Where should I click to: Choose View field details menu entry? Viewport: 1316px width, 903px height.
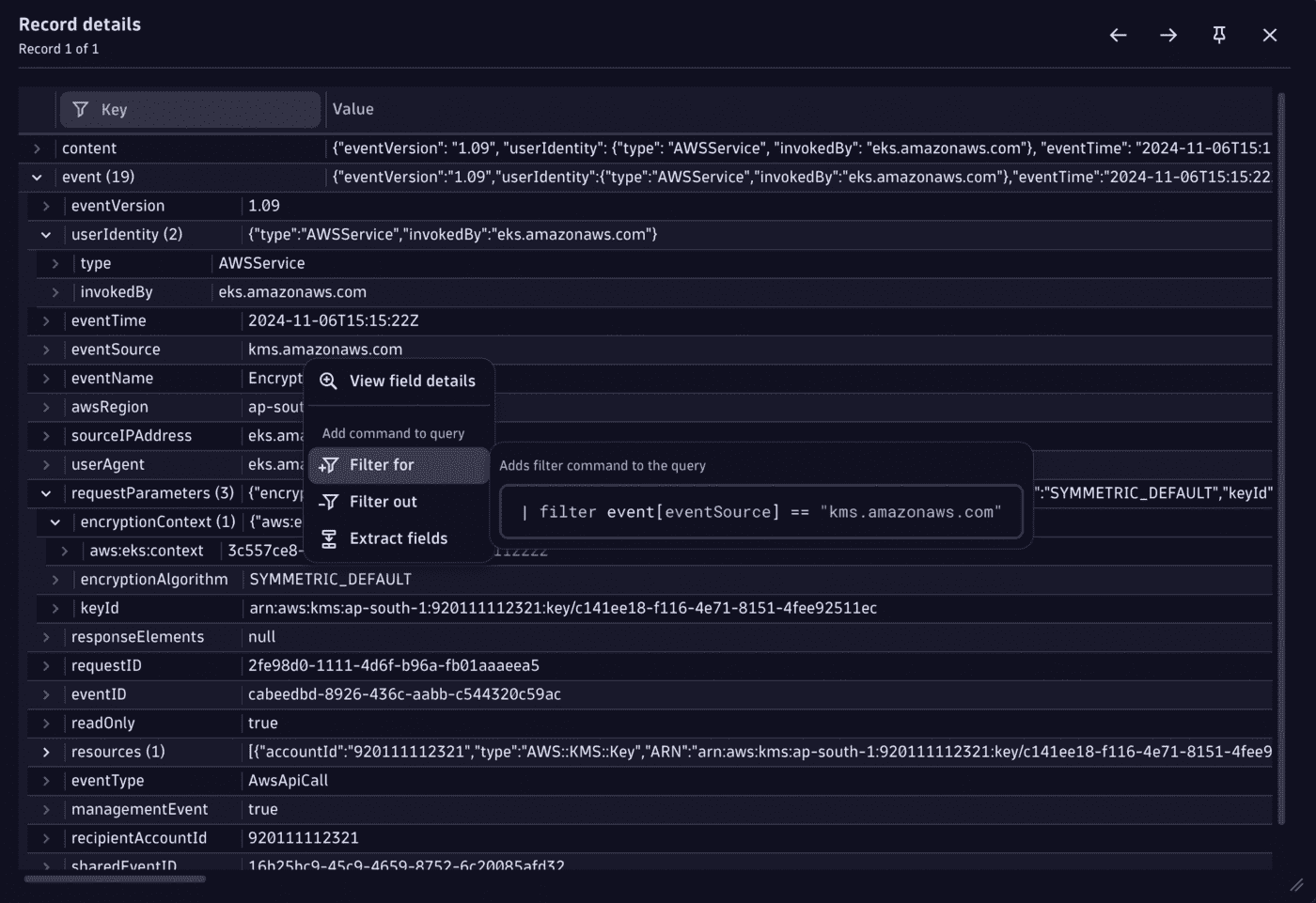399,381
